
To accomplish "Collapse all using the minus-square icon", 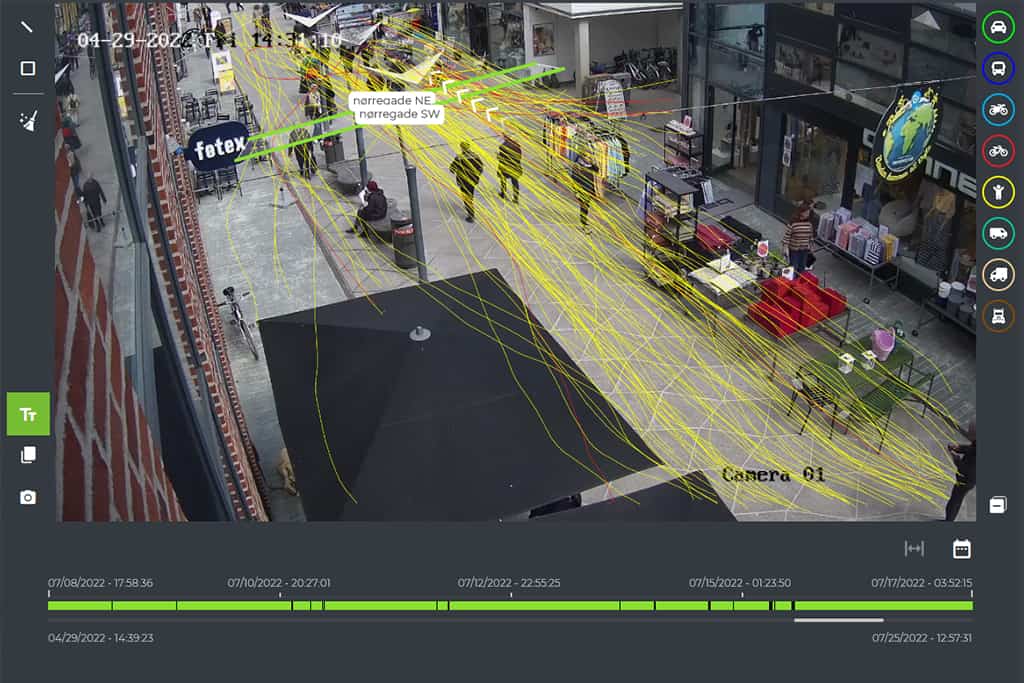I will click(997, 505).
